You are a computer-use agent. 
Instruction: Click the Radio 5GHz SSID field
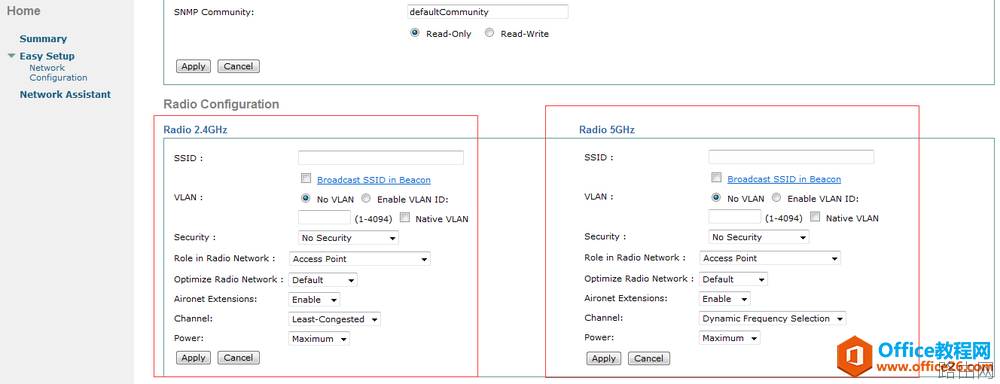(x=791, y=157)
